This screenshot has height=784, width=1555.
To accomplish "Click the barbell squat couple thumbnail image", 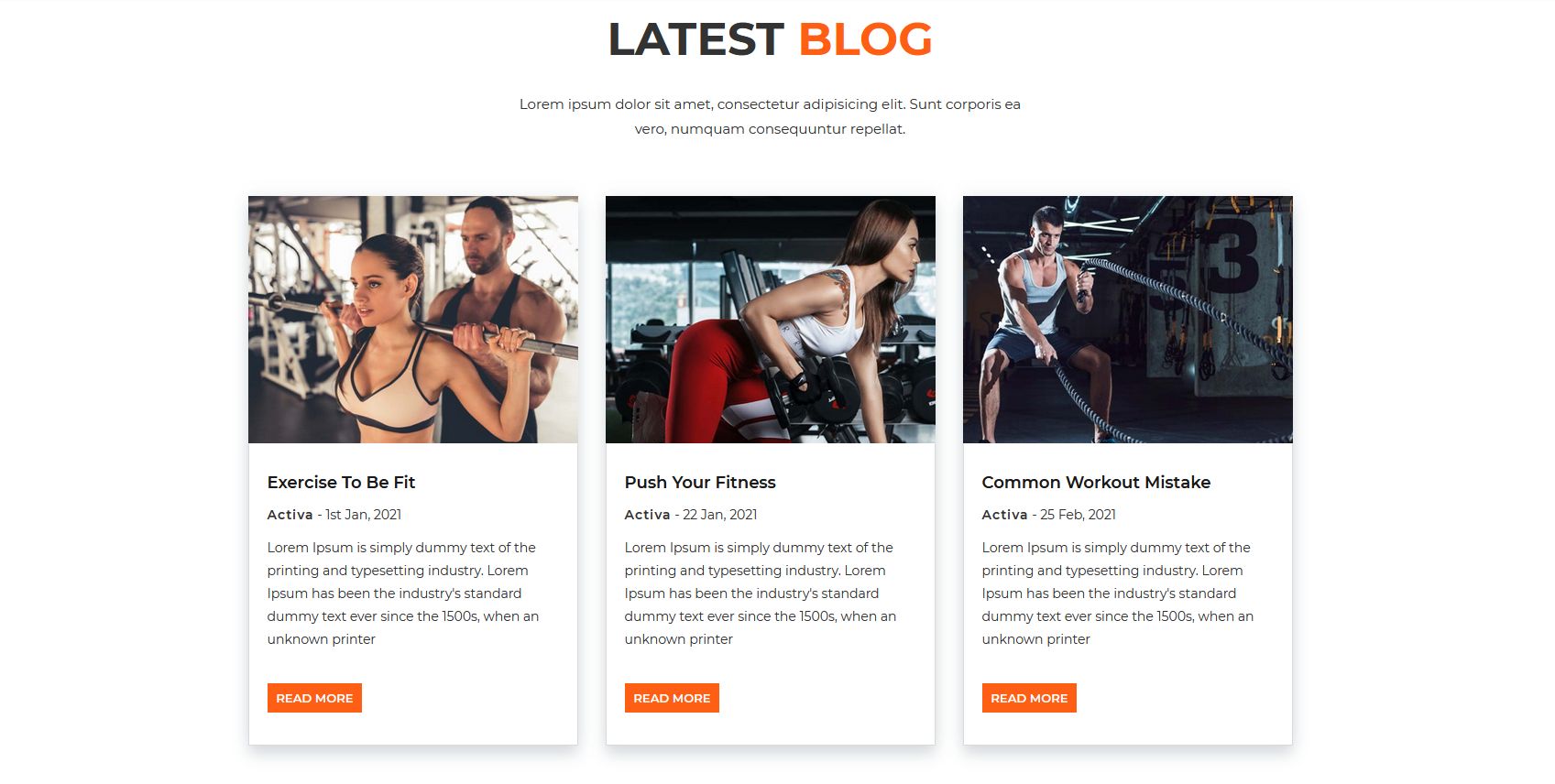I will tap(413, 320).
